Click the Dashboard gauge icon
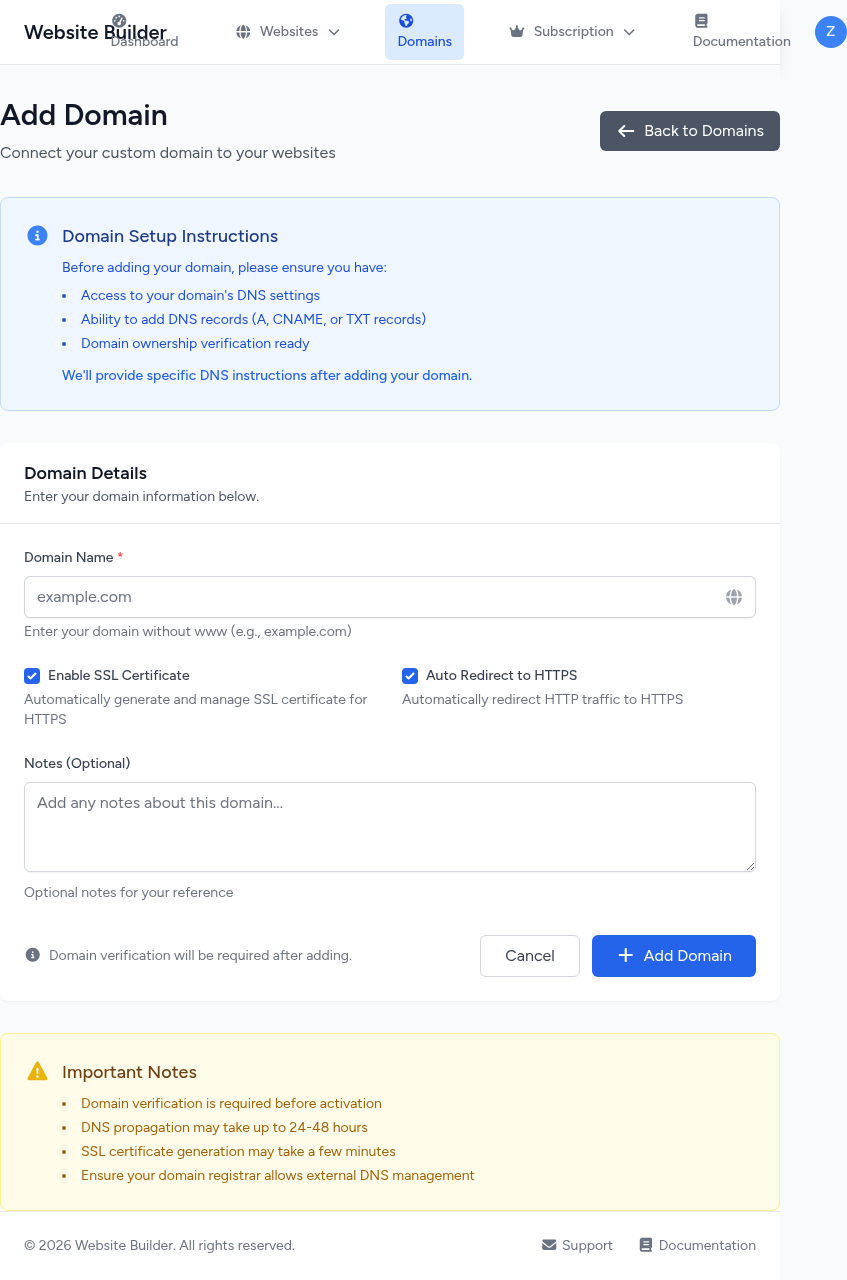This screenshot has height=1280, width=847. tap(119, 21)
